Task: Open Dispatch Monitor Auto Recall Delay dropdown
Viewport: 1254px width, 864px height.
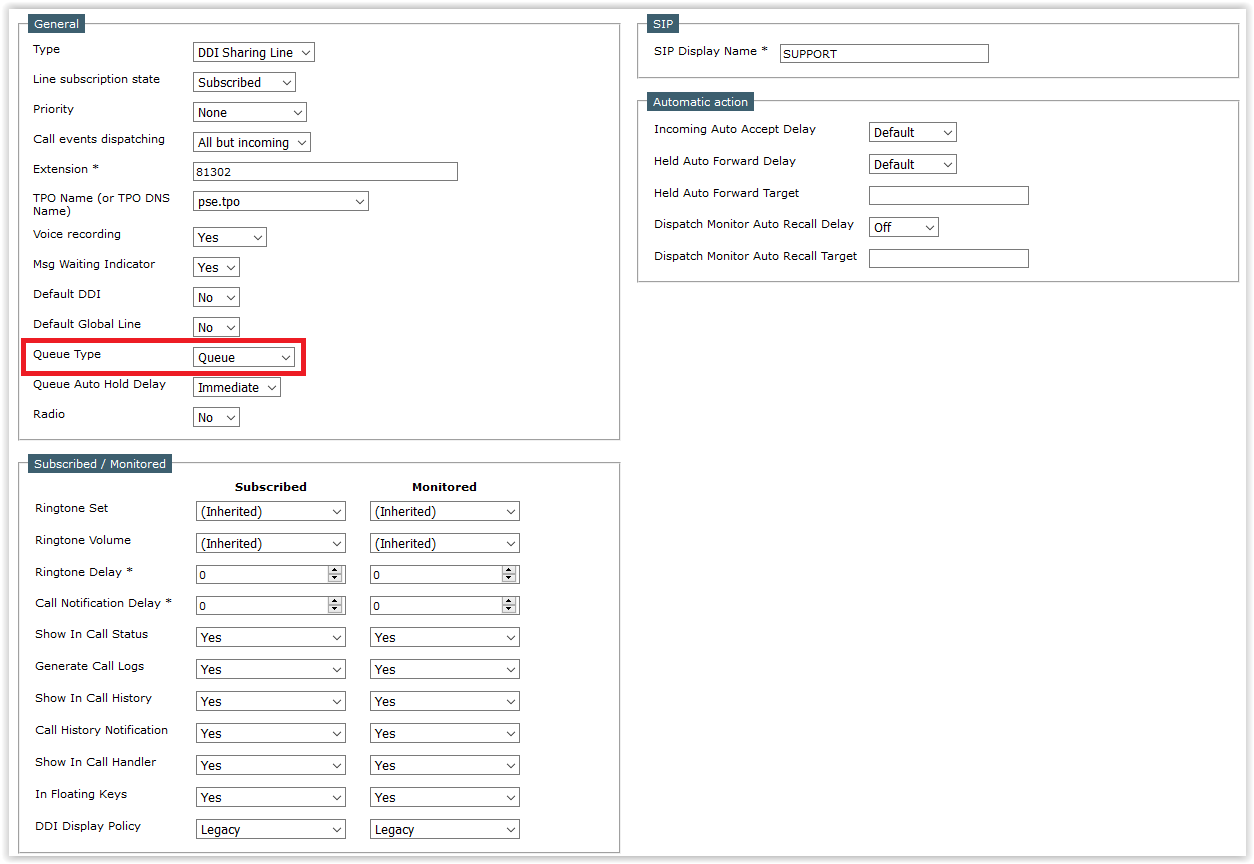Action: pos(904,227)
